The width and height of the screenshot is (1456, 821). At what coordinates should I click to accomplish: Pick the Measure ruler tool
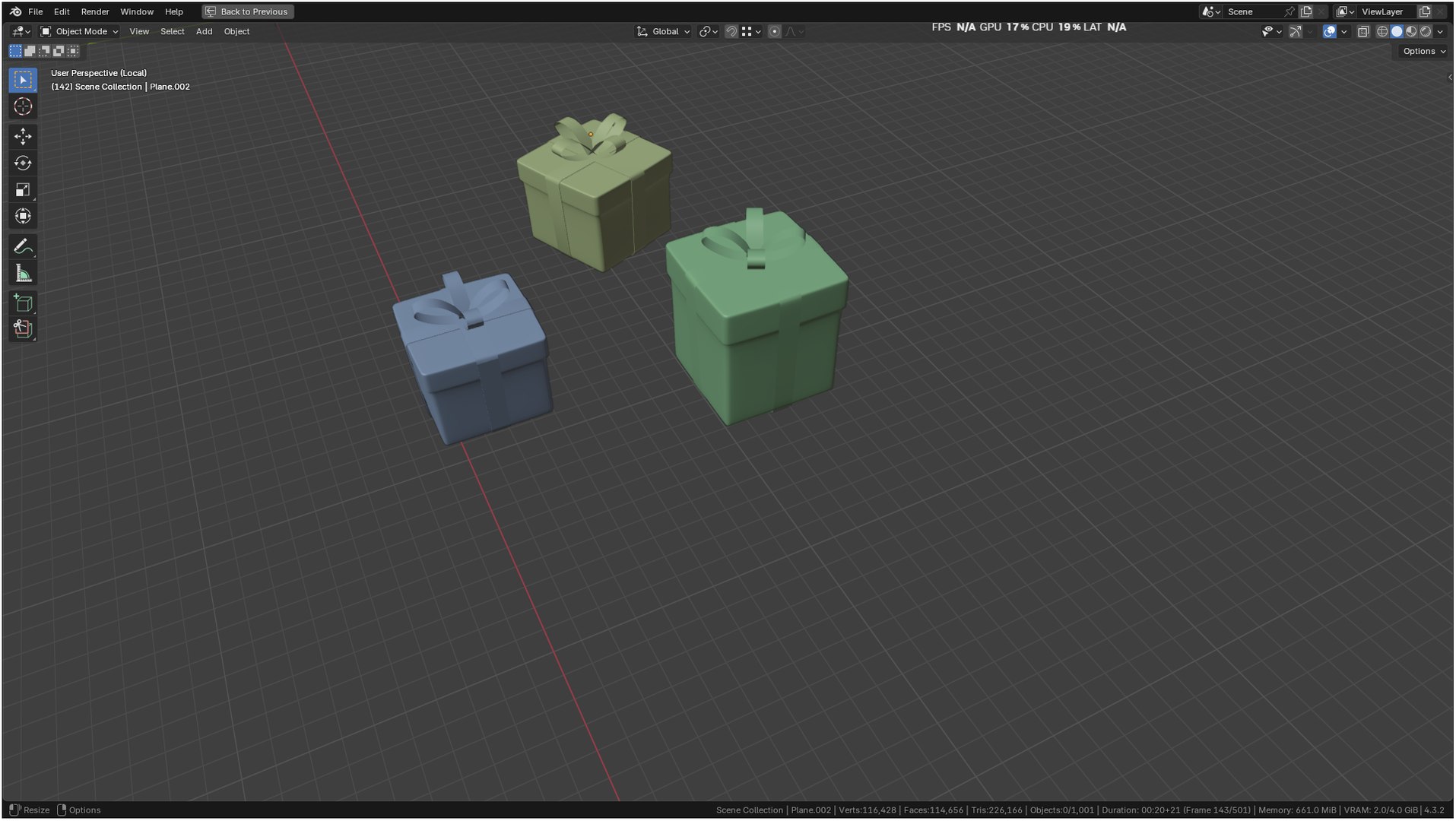click(23, 273)
